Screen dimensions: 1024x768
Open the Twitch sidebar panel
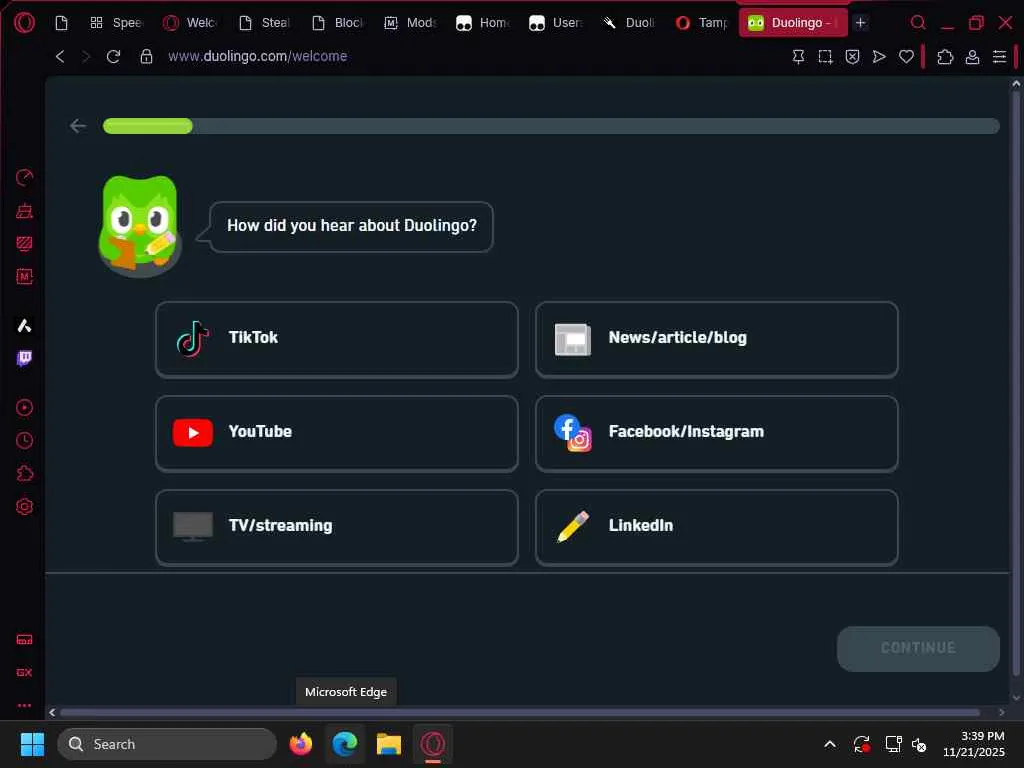24,358
